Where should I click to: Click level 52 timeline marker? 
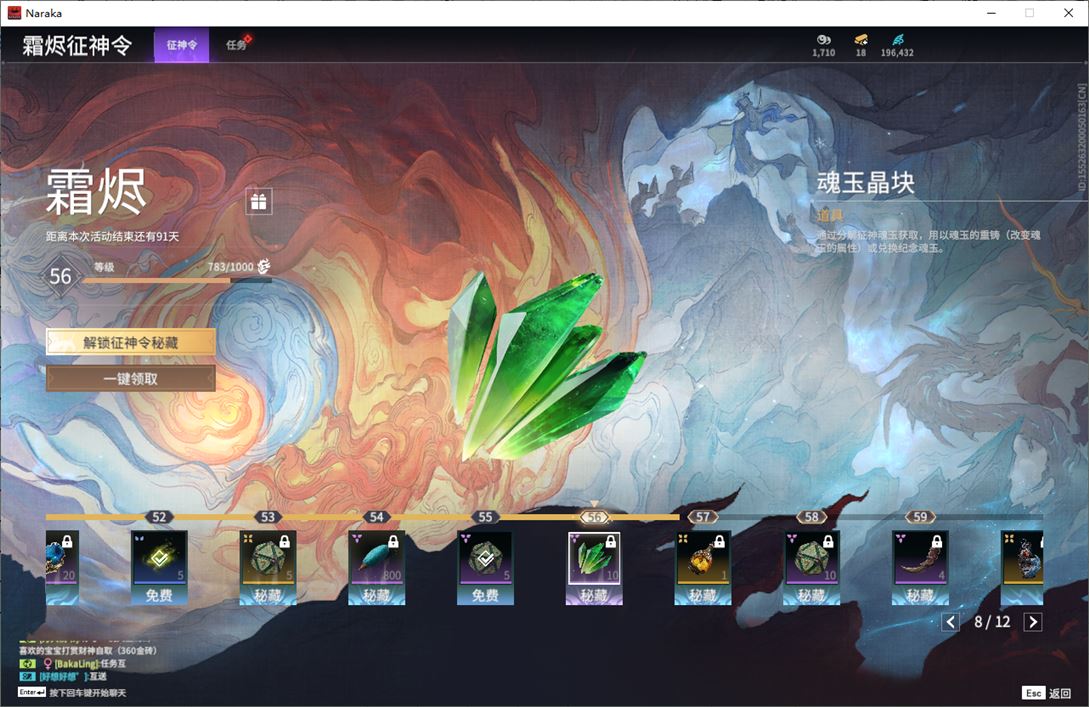159,517
